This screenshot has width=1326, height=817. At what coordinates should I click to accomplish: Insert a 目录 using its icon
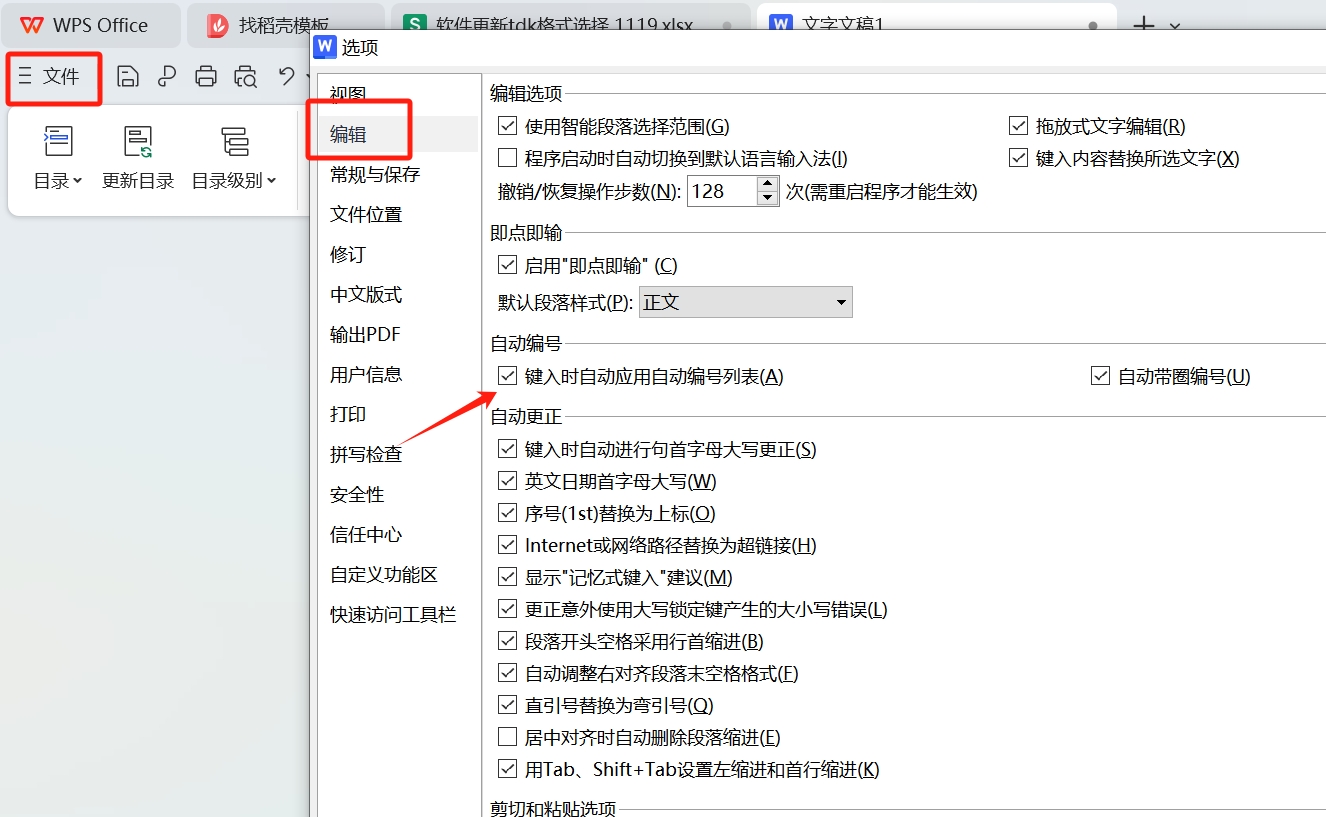tap(57, 141)
